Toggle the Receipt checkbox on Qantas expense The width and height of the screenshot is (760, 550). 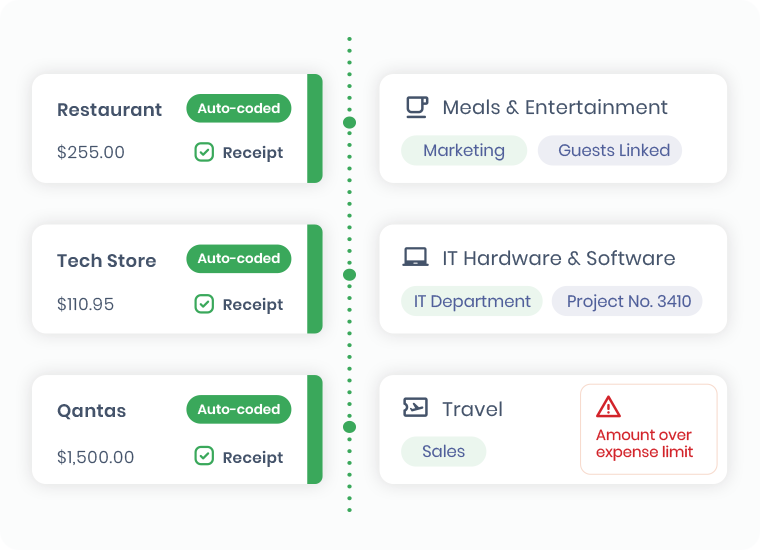[204, 456]
